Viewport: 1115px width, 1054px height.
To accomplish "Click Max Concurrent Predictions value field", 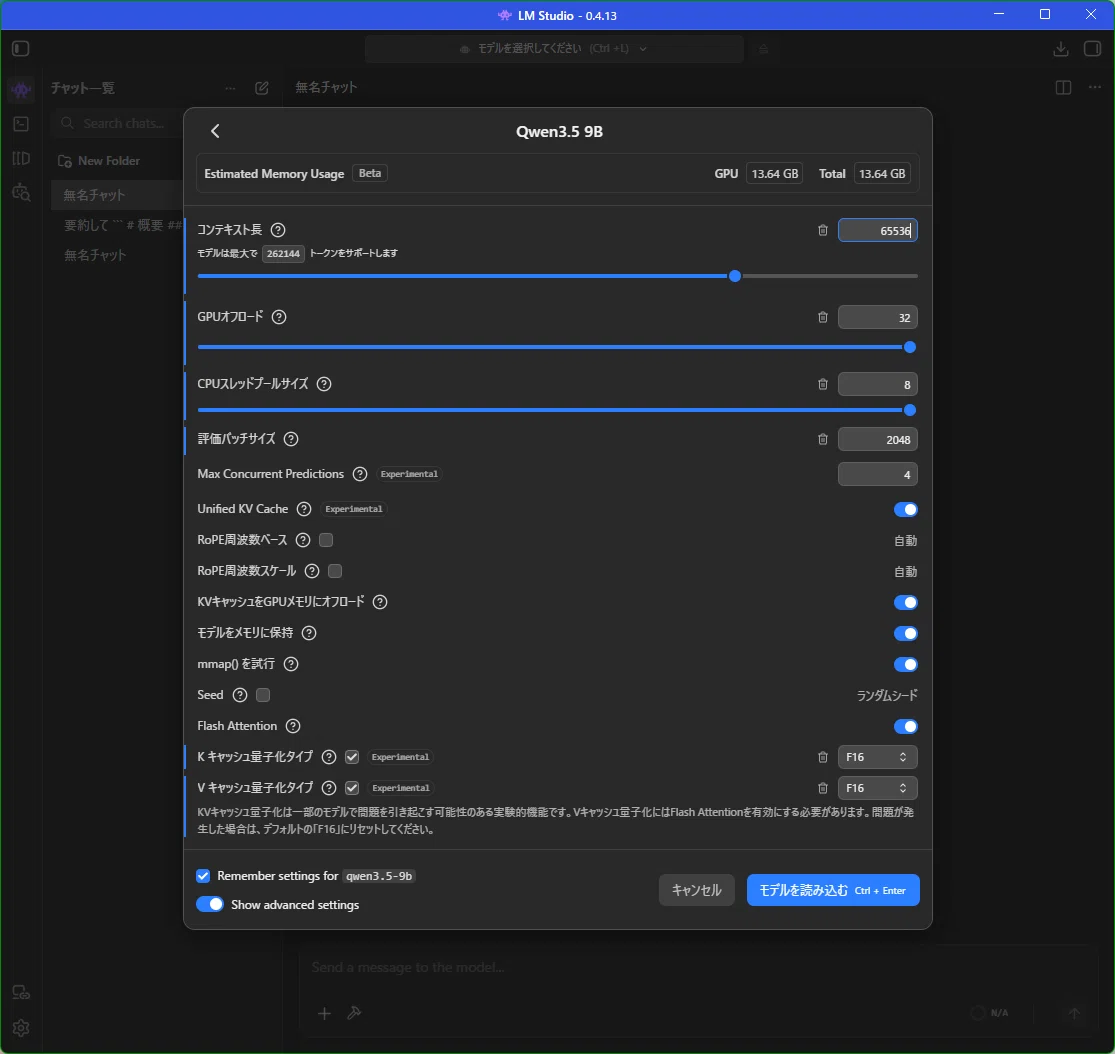I will (877, 474).
